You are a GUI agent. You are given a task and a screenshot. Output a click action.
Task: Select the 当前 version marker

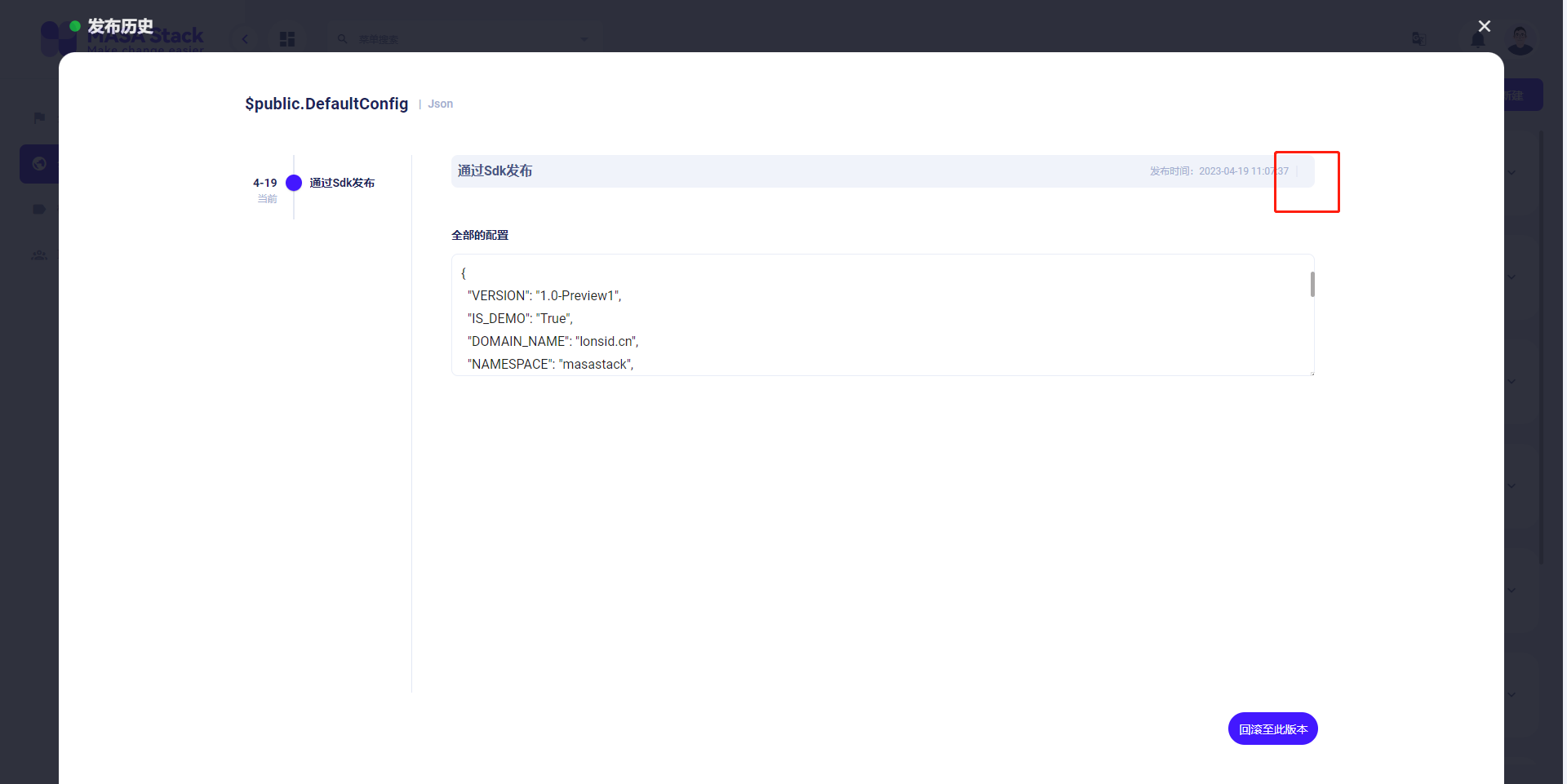267,198
